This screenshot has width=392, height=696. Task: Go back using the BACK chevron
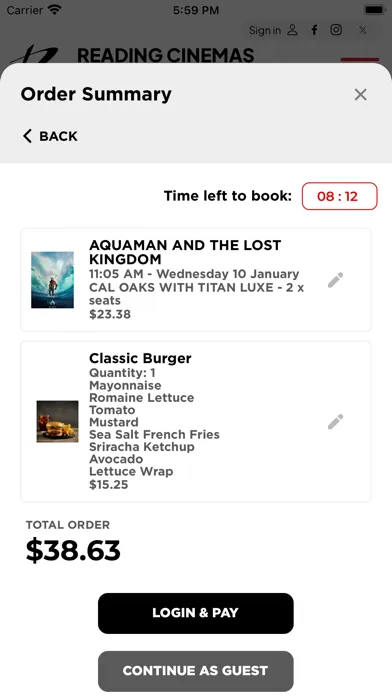pos(50,136)
